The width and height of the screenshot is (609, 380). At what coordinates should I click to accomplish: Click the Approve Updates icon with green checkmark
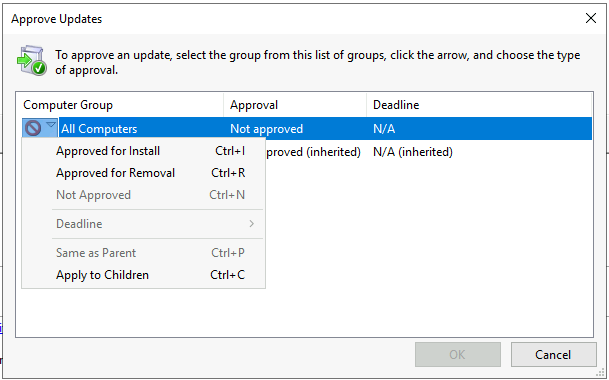coord(32,61)
